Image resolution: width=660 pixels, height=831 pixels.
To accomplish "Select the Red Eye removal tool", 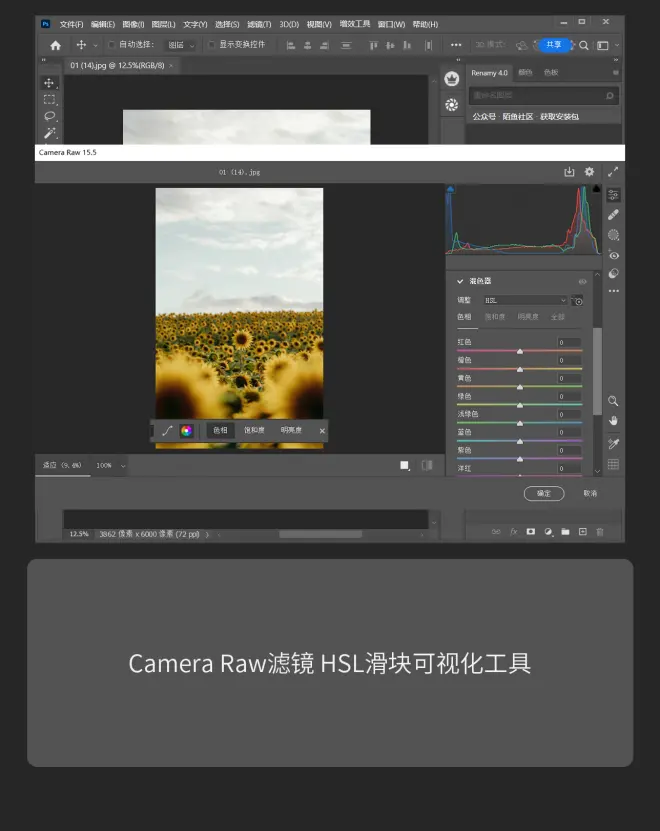I will point(613,256).
